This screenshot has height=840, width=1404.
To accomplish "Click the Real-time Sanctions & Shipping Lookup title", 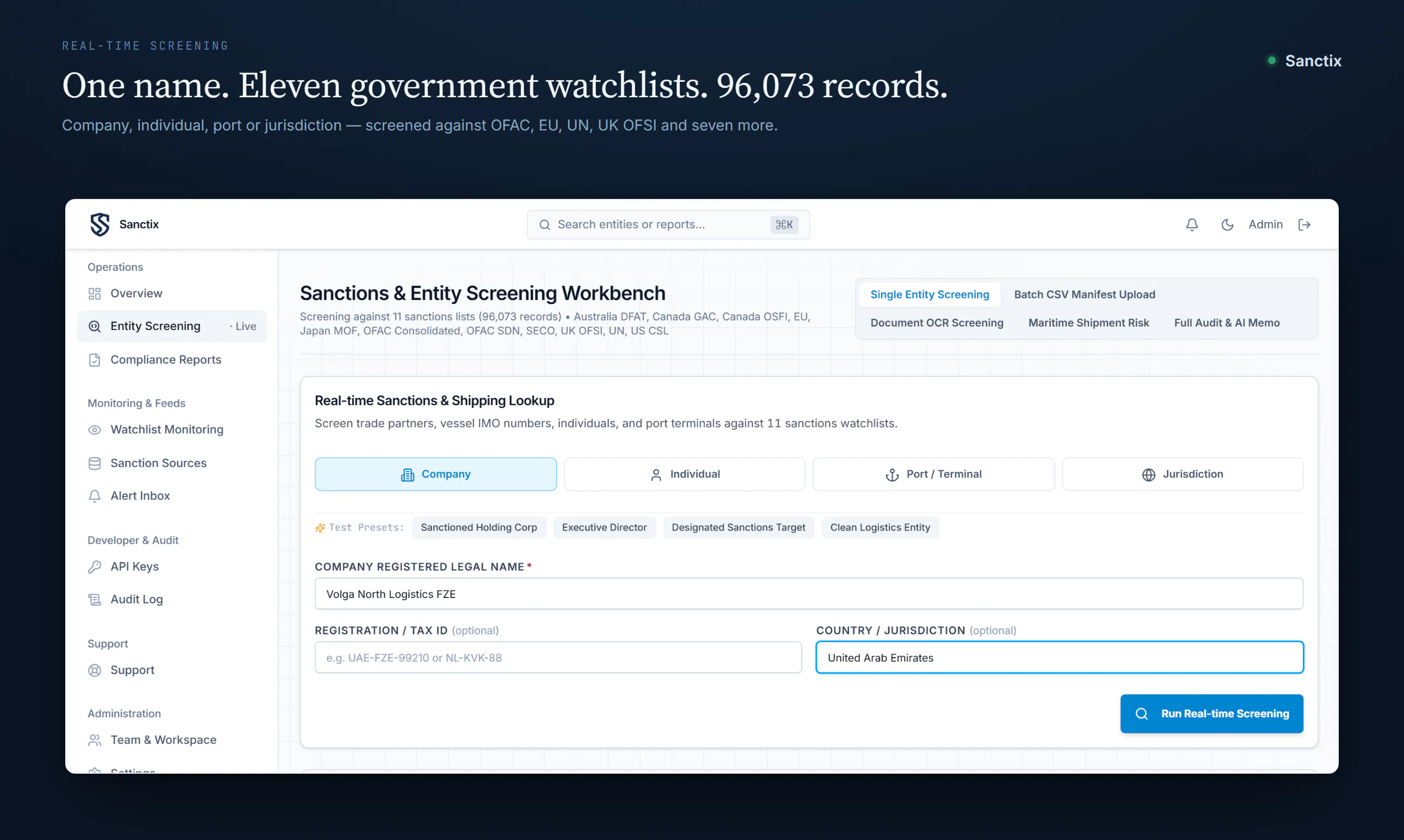I will [434, 401].
